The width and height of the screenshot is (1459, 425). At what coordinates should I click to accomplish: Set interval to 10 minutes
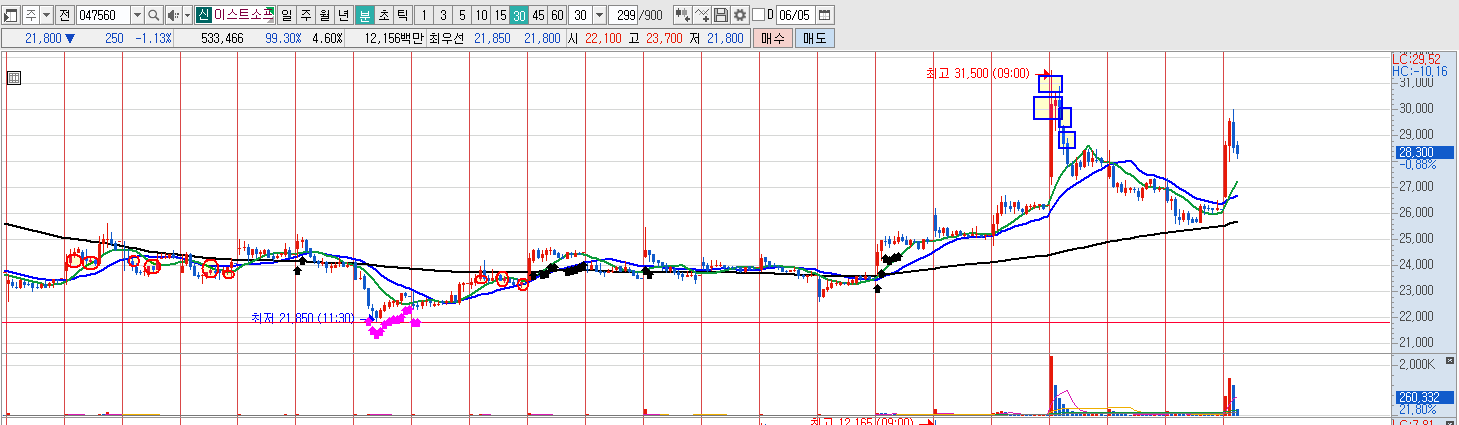(x=481, y=15)
